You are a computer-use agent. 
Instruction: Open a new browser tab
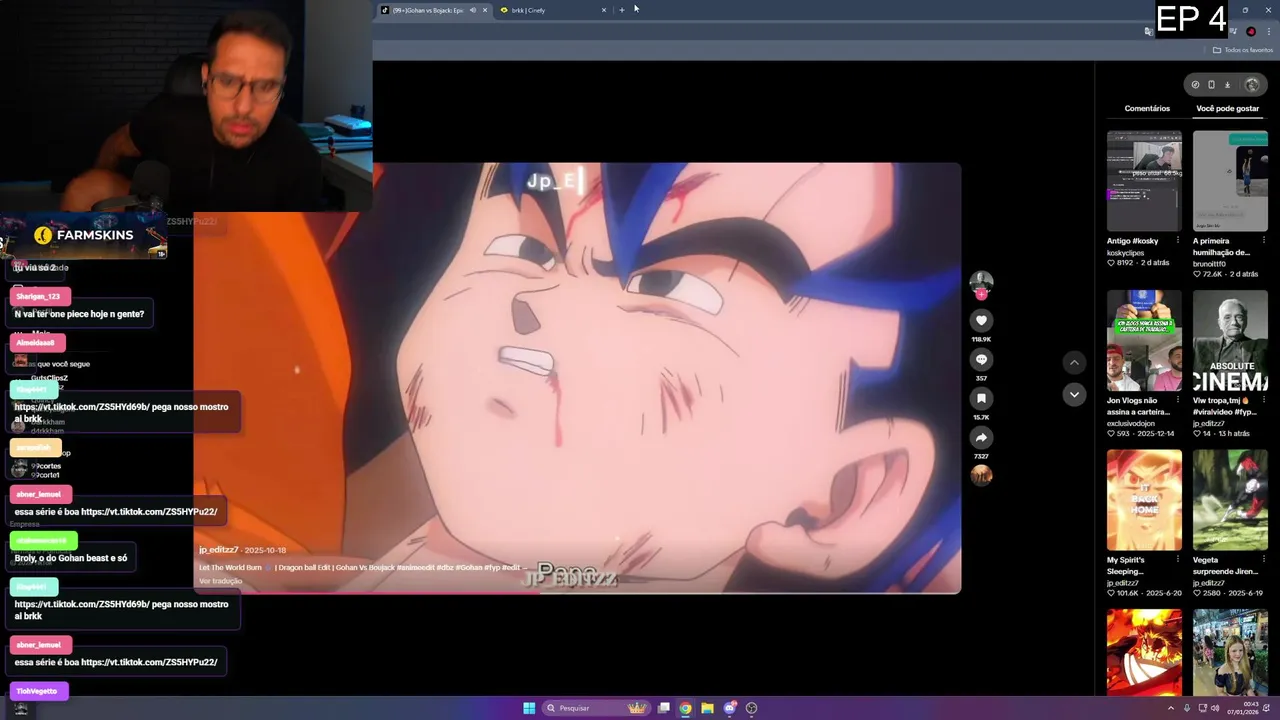click(622, 10)
